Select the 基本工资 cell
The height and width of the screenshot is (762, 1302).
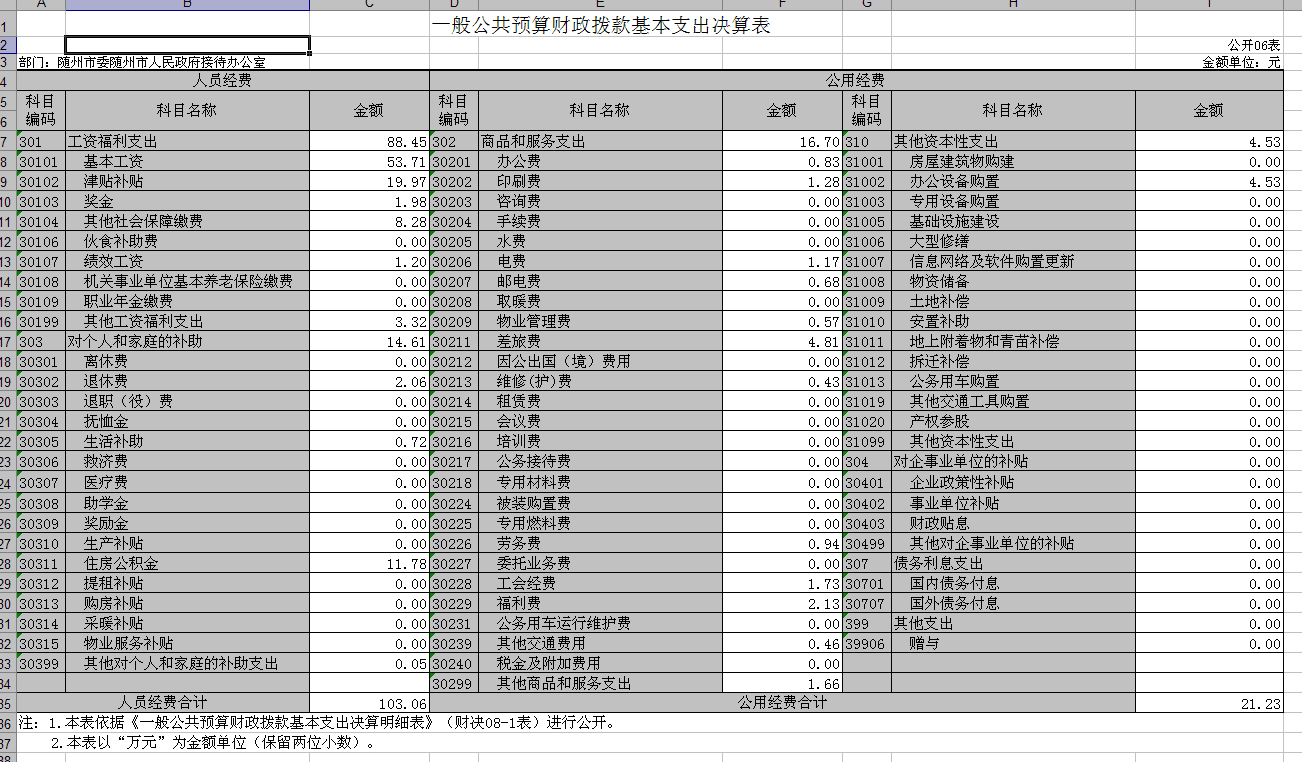113,161
